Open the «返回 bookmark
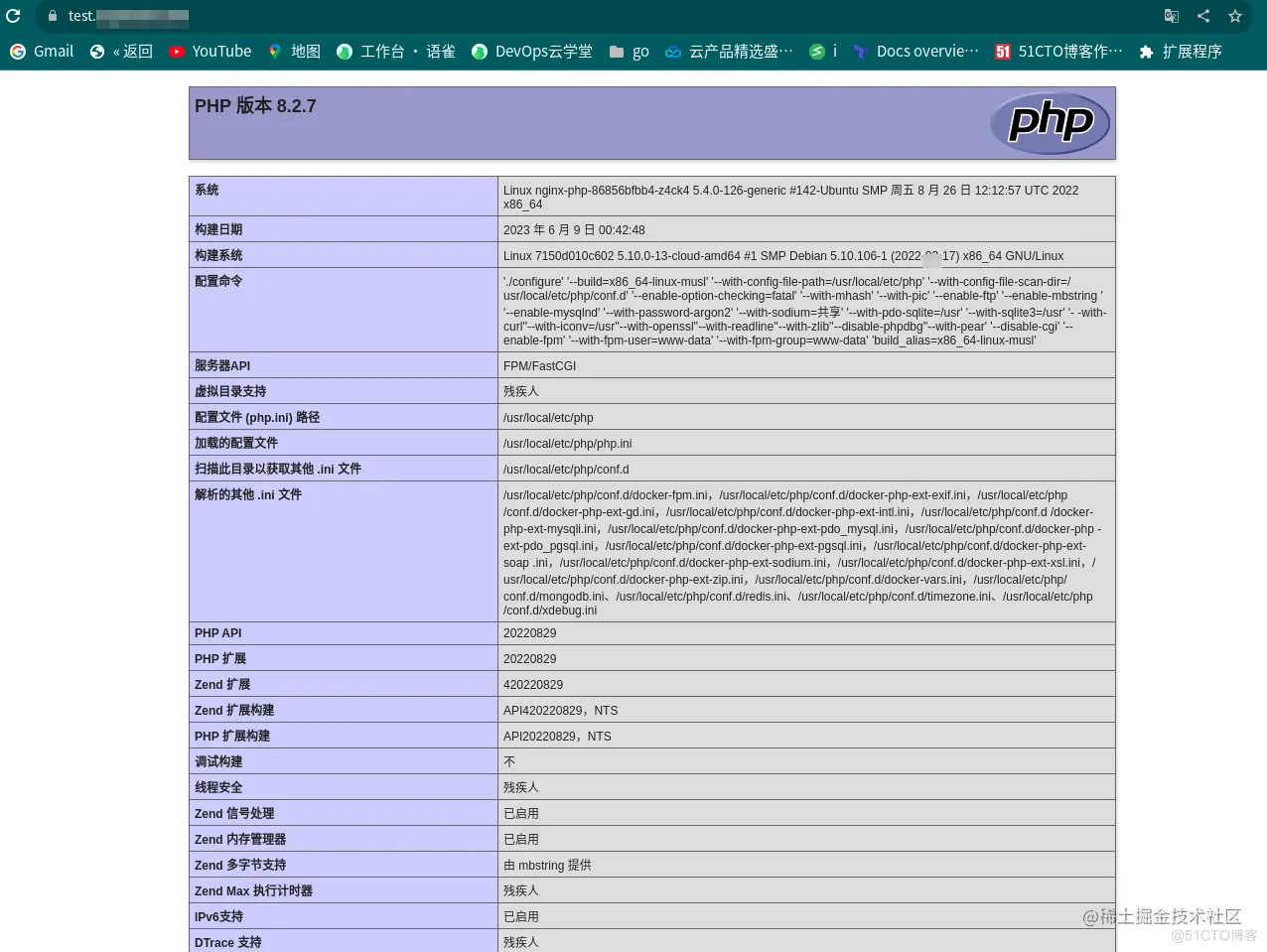 pos(121,52)
